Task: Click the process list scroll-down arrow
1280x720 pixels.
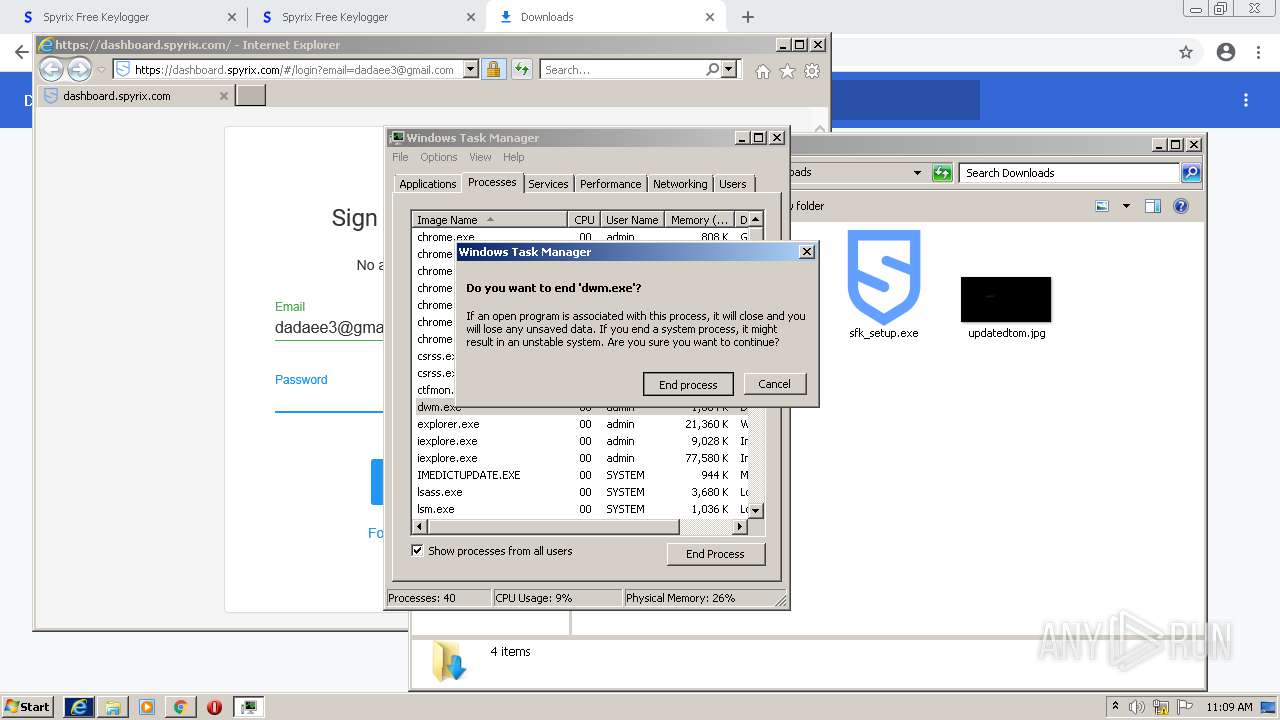Action: tap(756, 510)
